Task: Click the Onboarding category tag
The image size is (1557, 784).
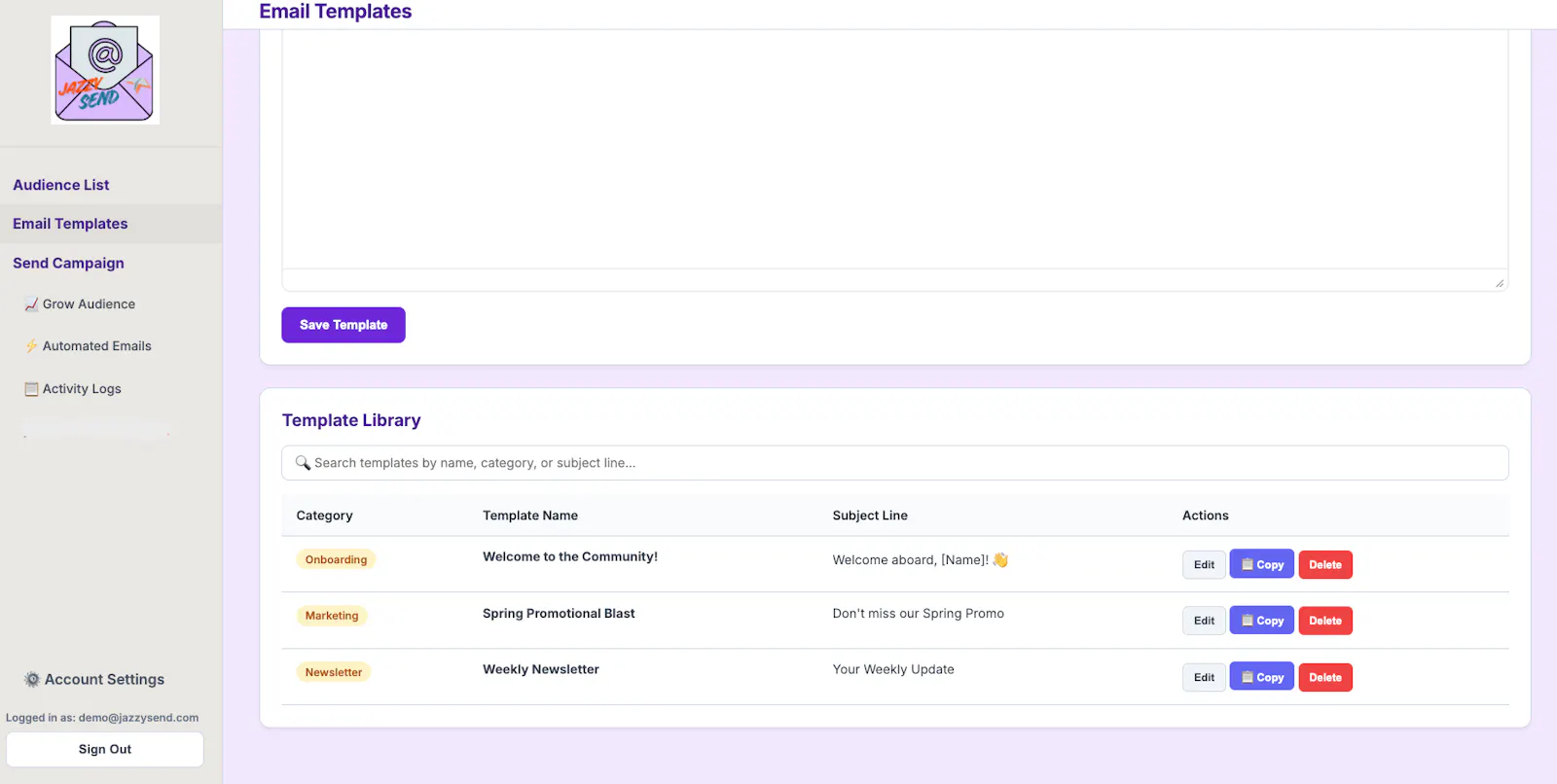Action: pyautogui.click(x=336, y=559)
